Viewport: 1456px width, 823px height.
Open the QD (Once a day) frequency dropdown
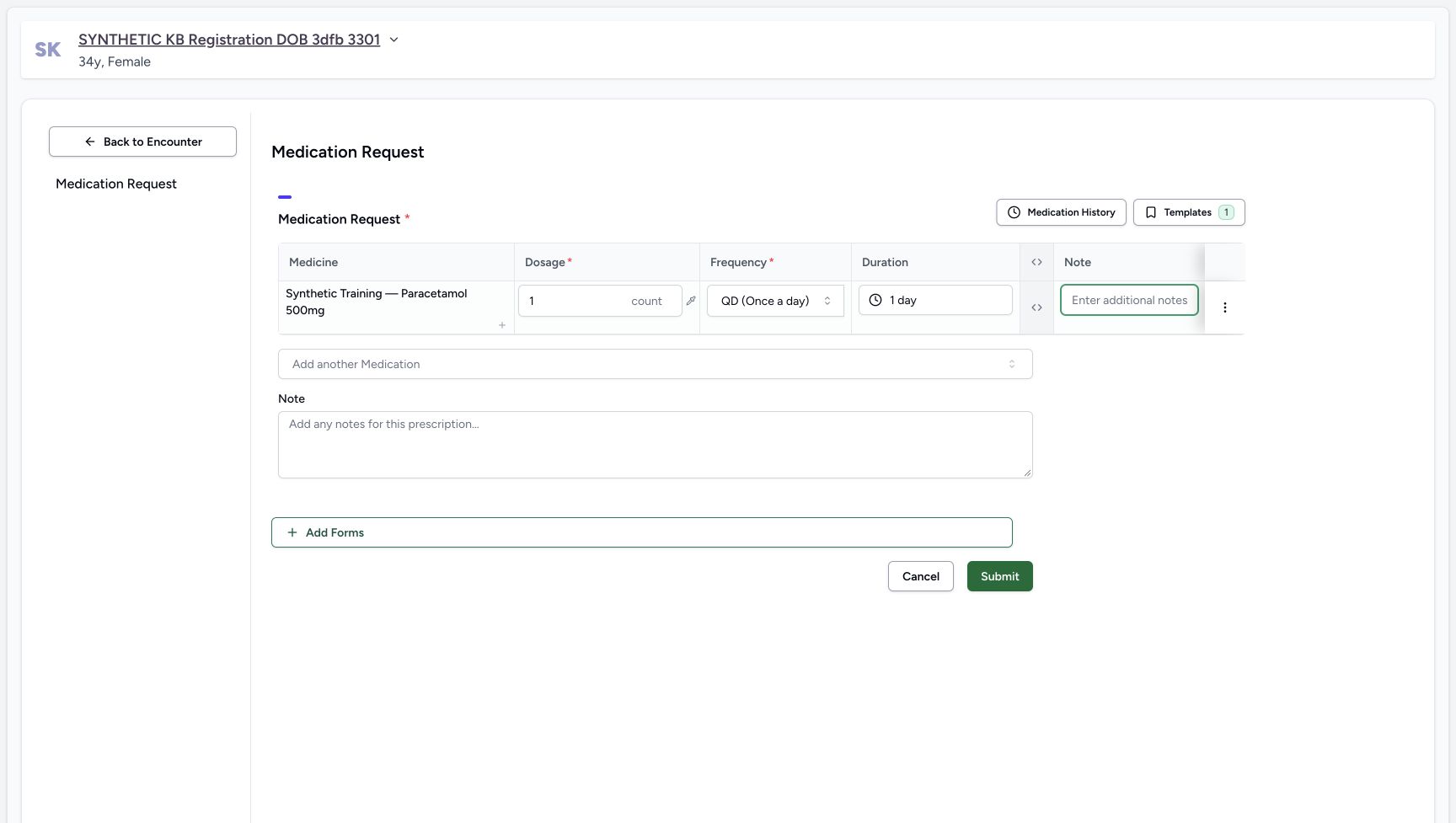[x=775, y=301]
